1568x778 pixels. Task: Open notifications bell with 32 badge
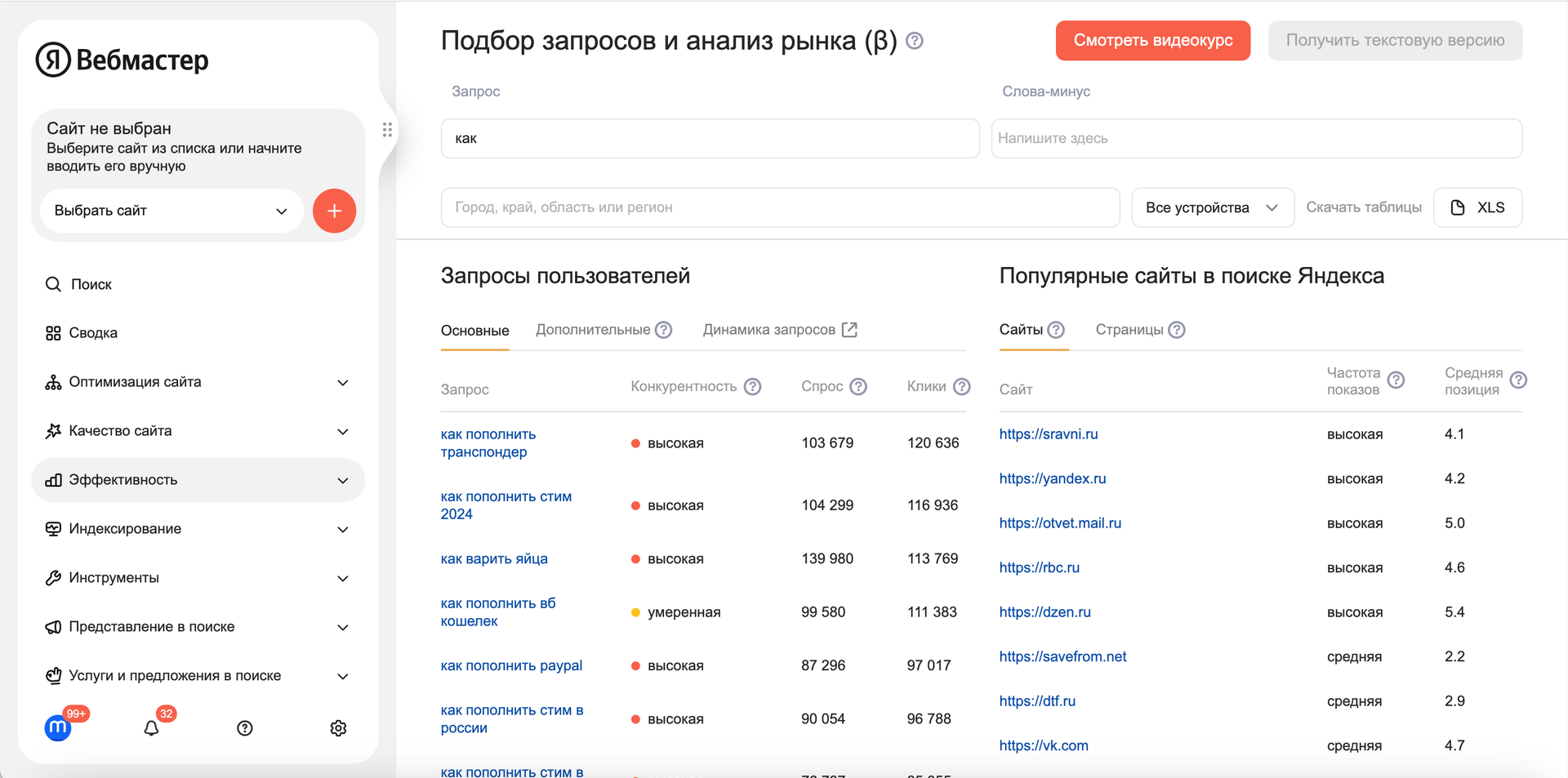[x=151, y=727]
